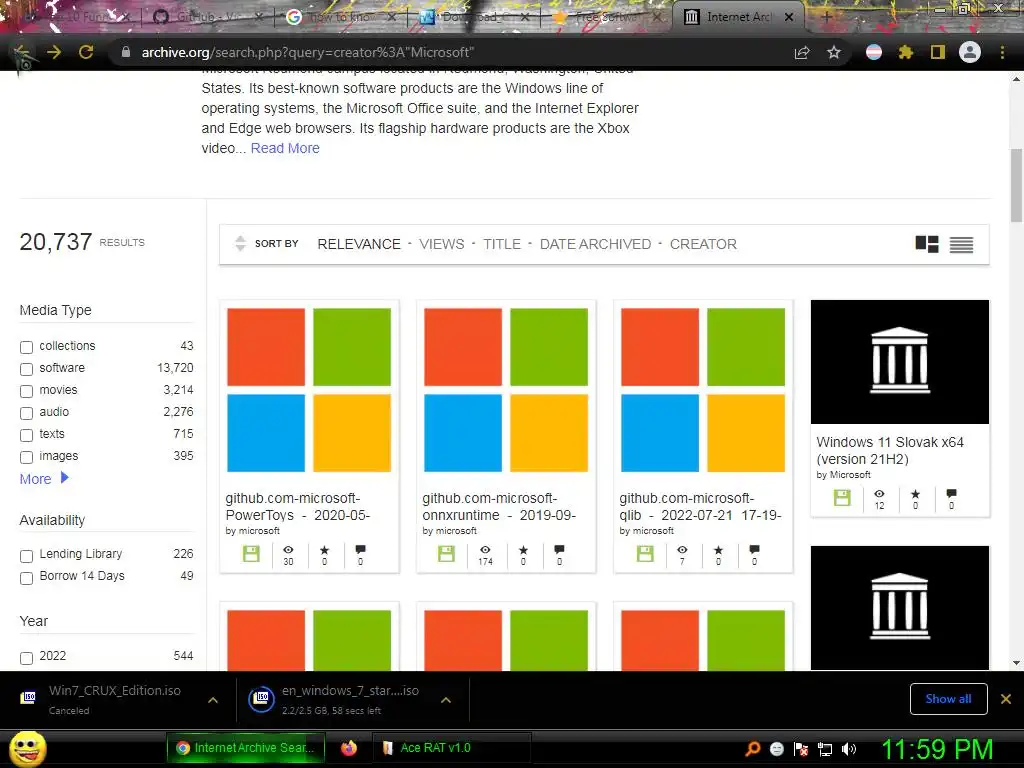This screenshot has height=768, width=1024.
Task: Click the 11:59 PM taskbar clock
Action: [x=937, y=749]
